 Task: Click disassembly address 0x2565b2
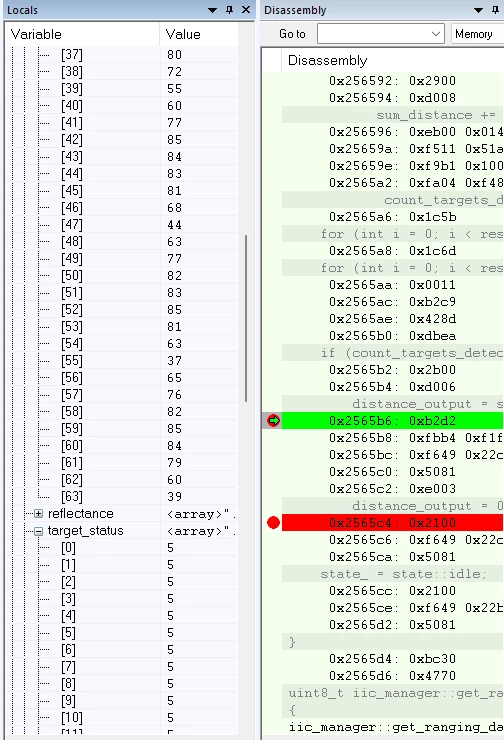click(363, 370)
